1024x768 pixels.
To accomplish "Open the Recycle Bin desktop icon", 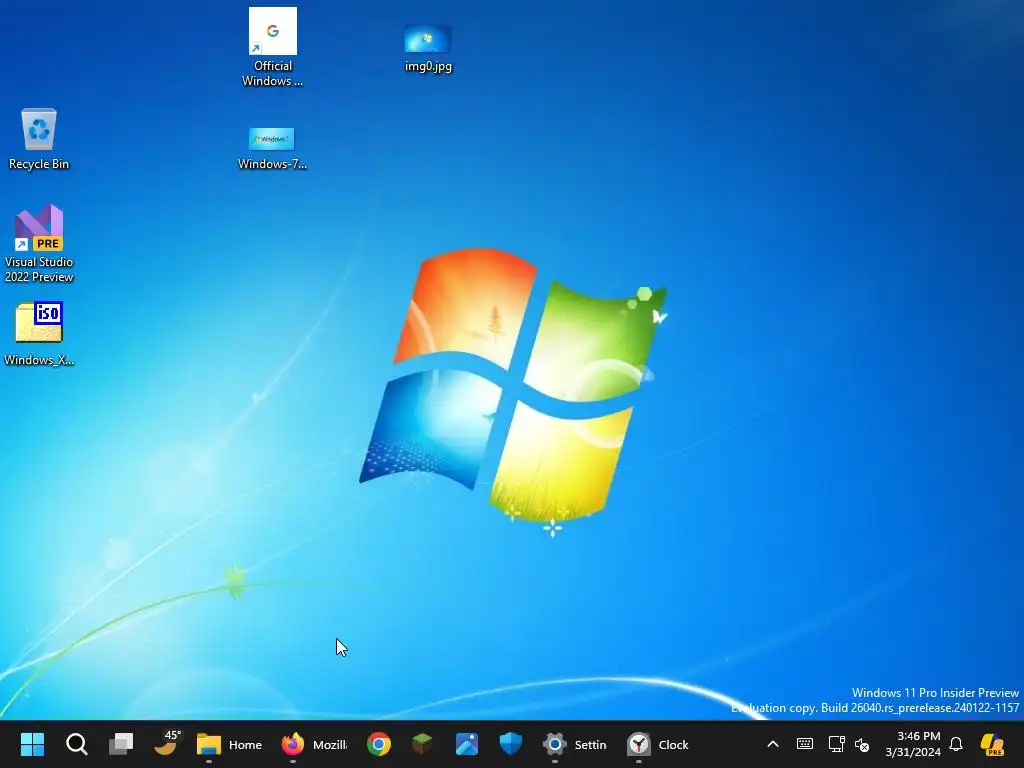I will coord(39,139).
